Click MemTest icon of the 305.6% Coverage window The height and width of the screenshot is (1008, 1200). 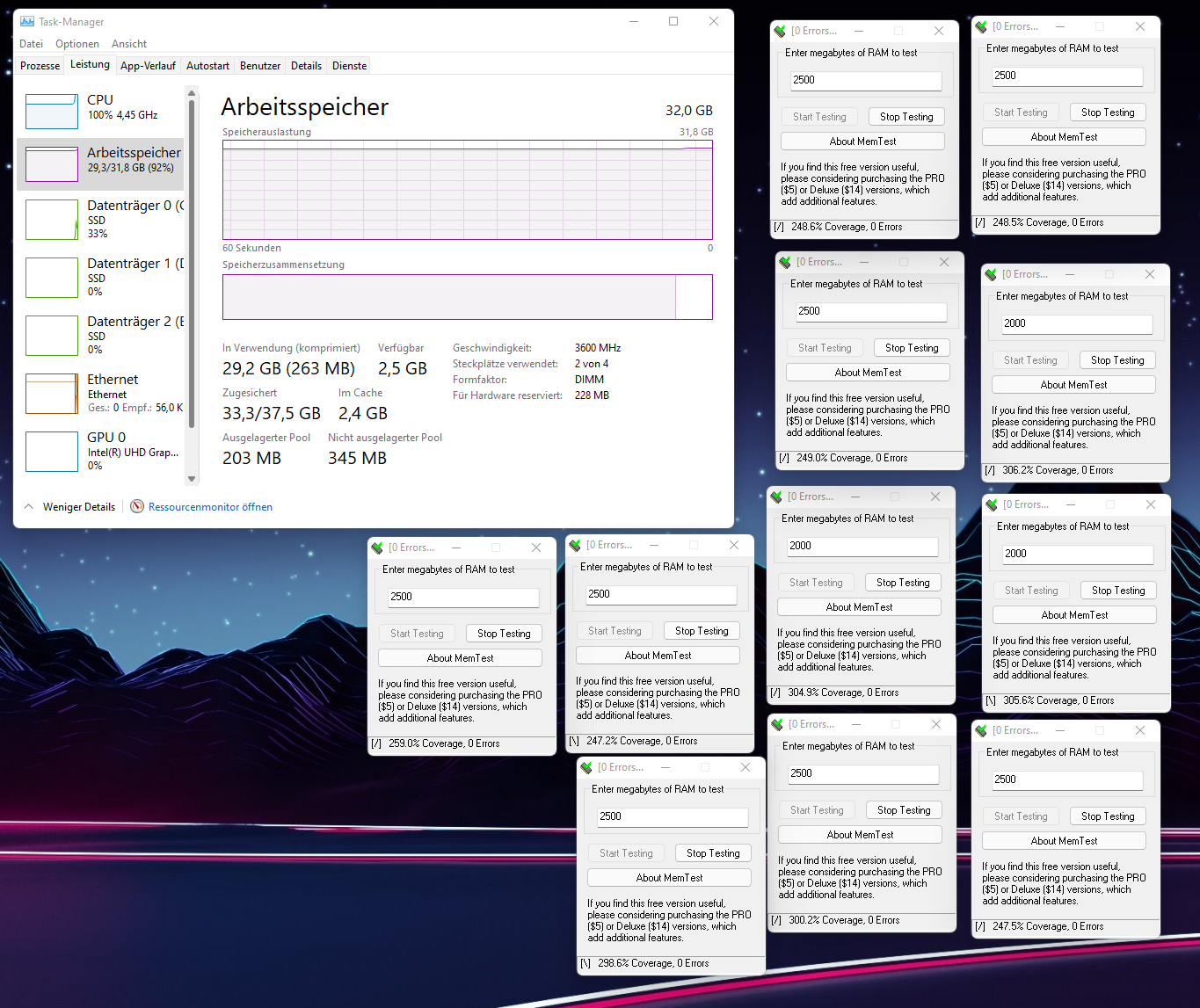(991, 504)
